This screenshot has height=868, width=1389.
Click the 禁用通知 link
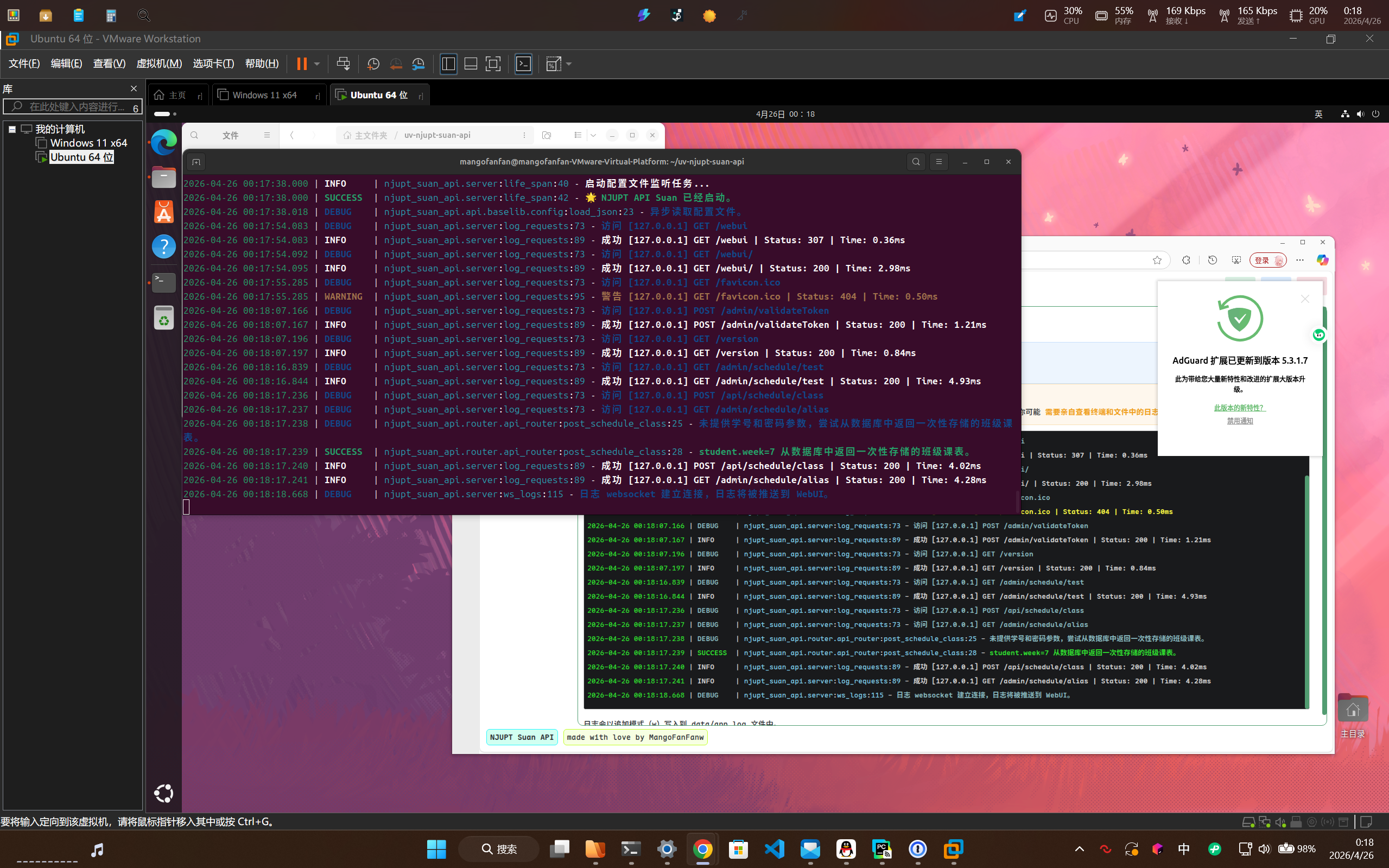1239,421
